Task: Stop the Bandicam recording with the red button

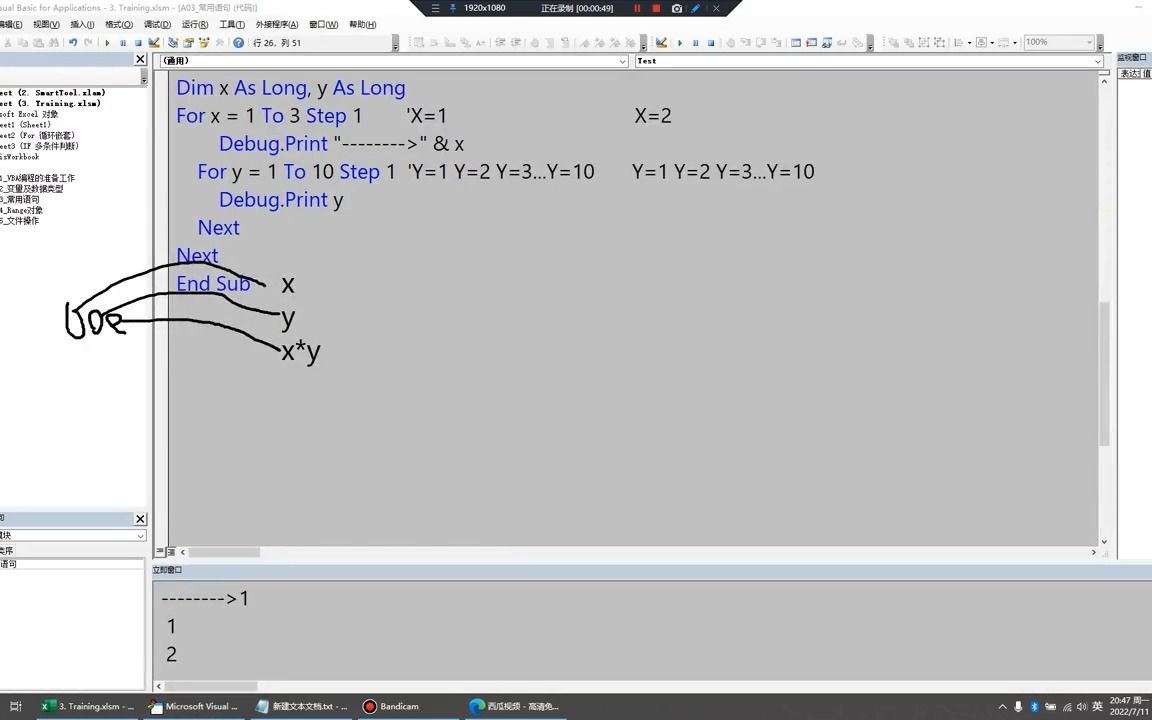Action: click(x=656, y=8)
